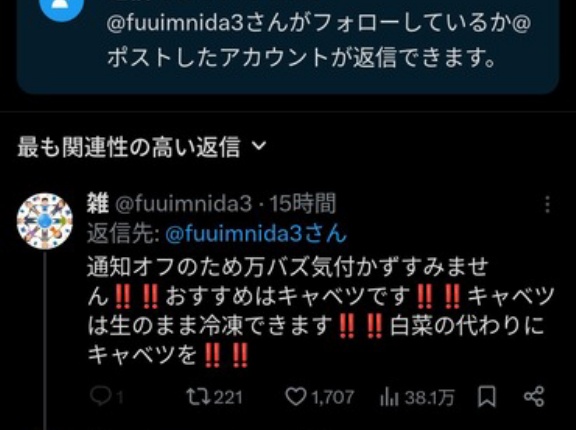Open the @fuuimnida3 handle beside the name
Viewport: 576px width, 430px height.
coord(184,204)
